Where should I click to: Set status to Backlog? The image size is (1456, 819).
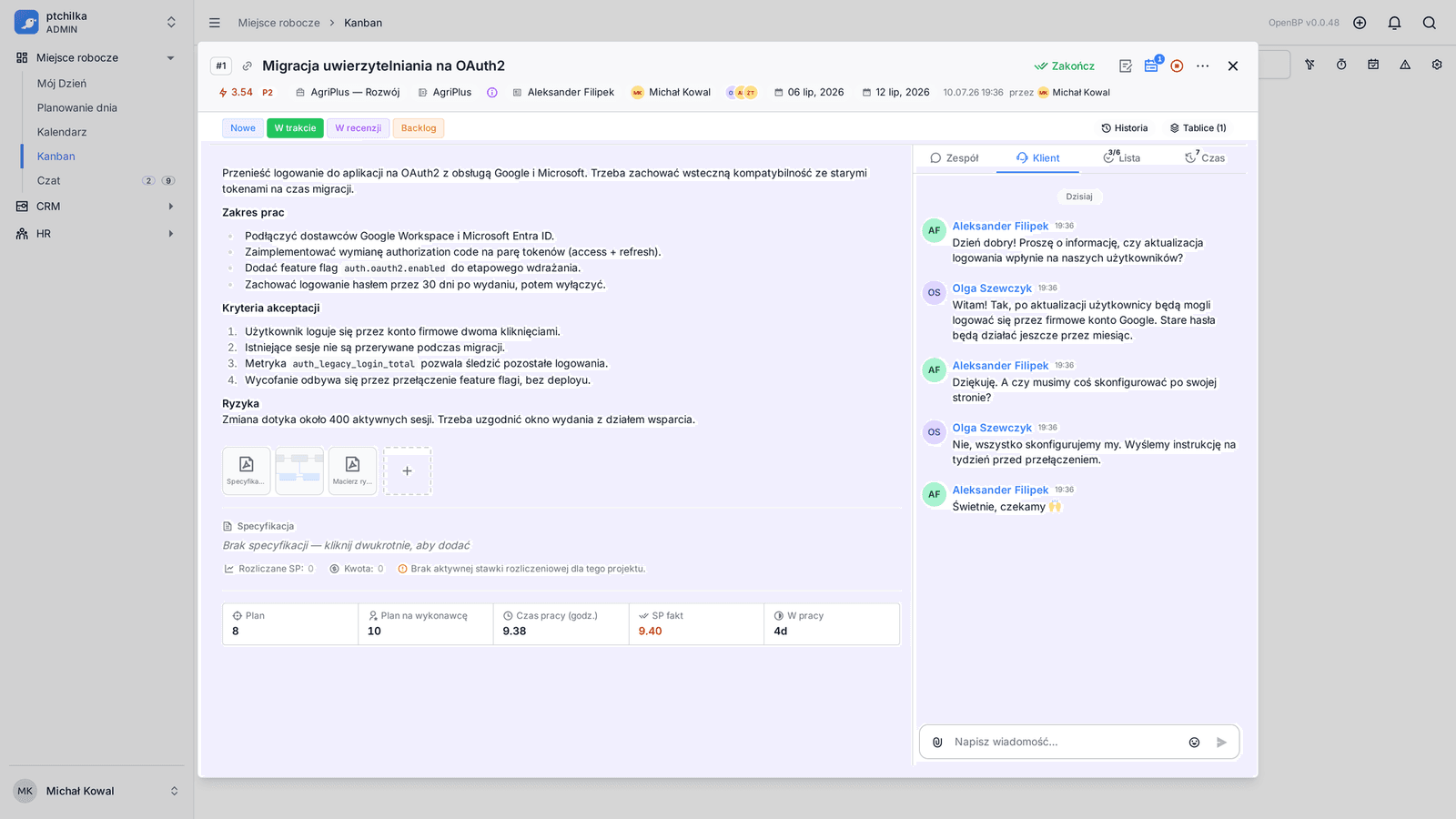point(419,128)
